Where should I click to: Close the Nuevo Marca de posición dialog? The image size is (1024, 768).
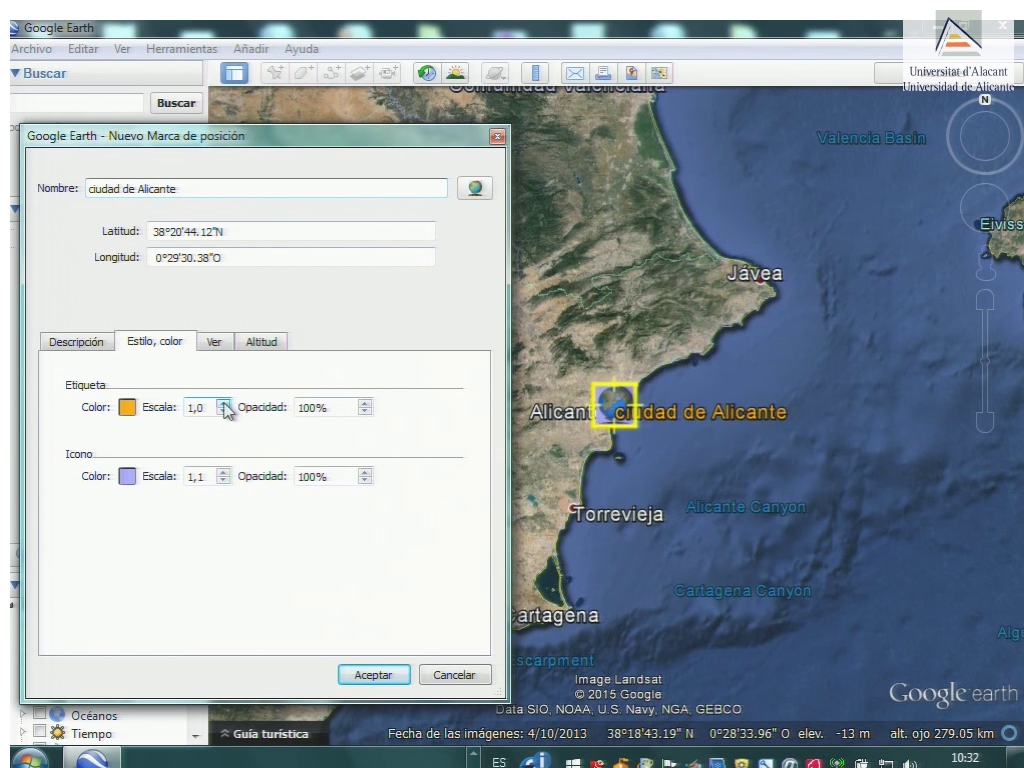tap(498, 136)
